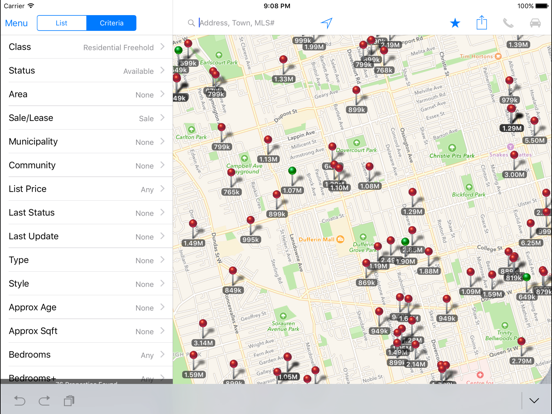The height and width of the screenshot is (414, 552).
Task: Tap the phone call icon
Action: (508, 23)
